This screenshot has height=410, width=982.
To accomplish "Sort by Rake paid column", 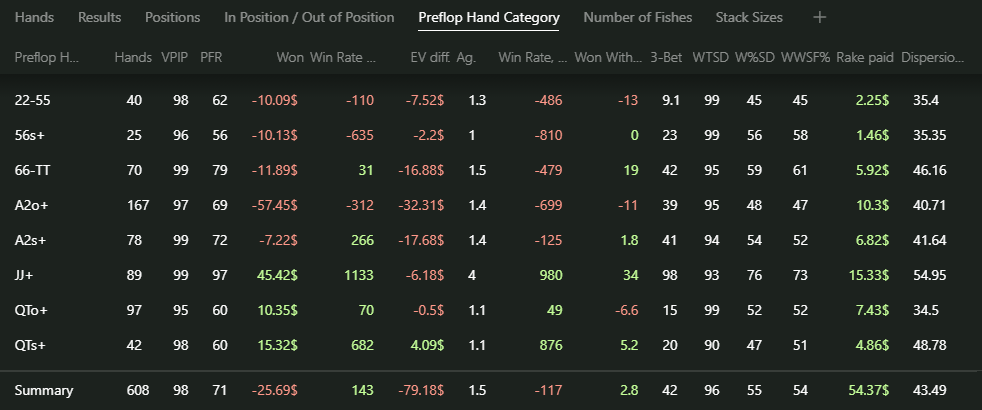I will tap(865, 58).
